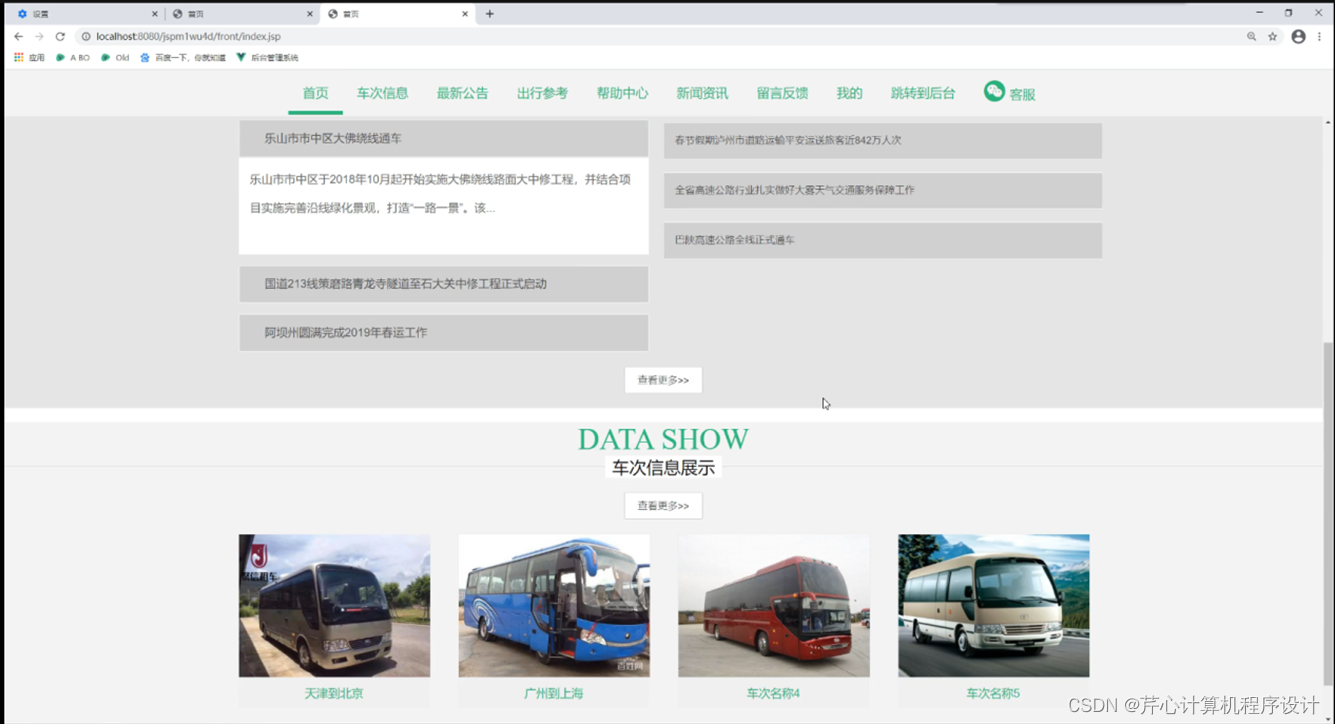The width and height of the screenshot is (1335, 724).
Task: Open 车次信息 in the navigation menu
Action: pos(382,93)
